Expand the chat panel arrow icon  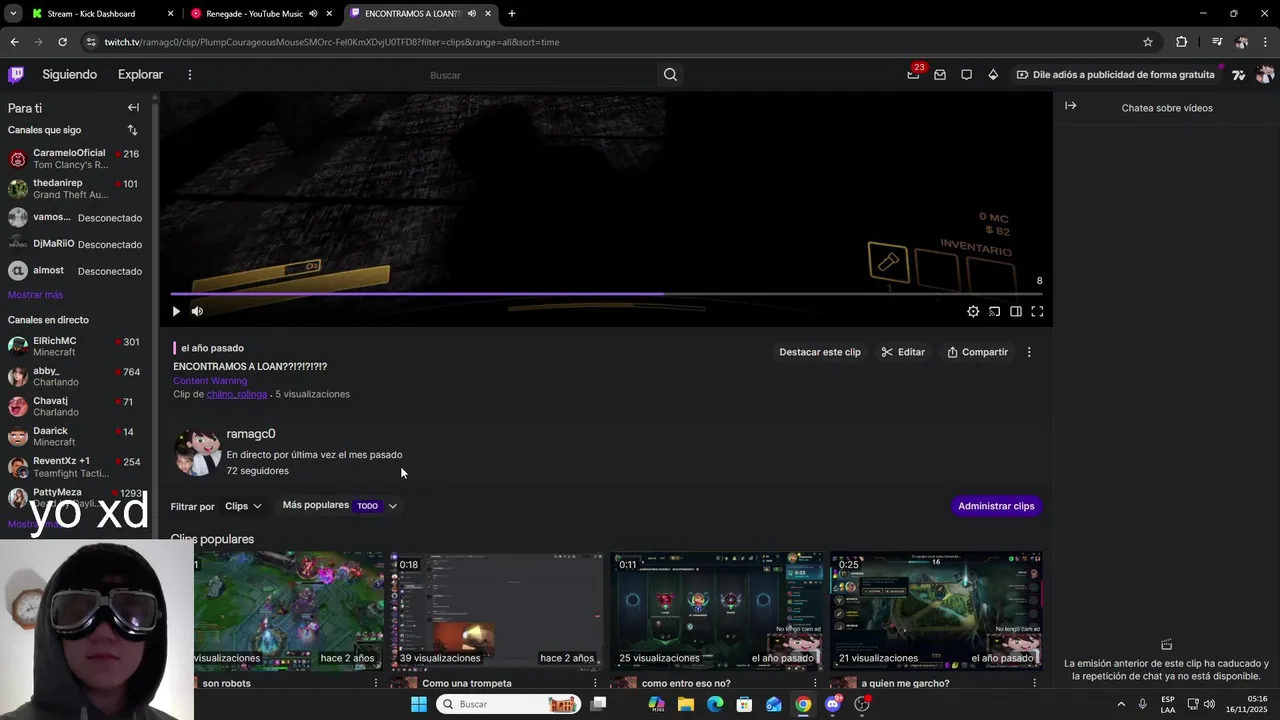pos(1071,106)
